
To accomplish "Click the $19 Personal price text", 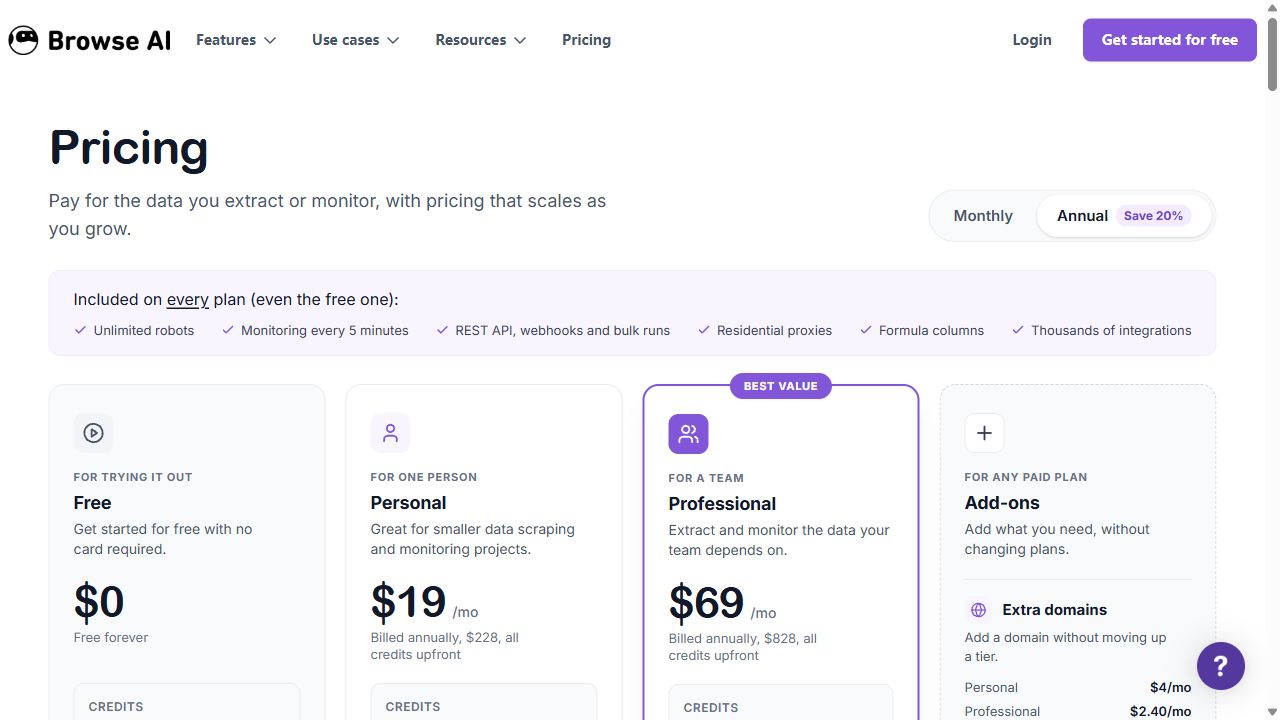I will pyautogui.click(x=408, y=601).
